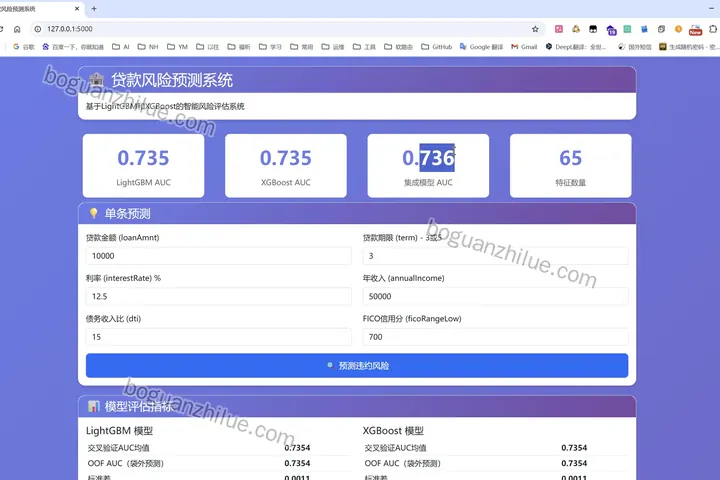The width and height of the screenshot is (720, 480).
Task: Click the 债务收入比 (dti) input field
Action: click(219, 337)
